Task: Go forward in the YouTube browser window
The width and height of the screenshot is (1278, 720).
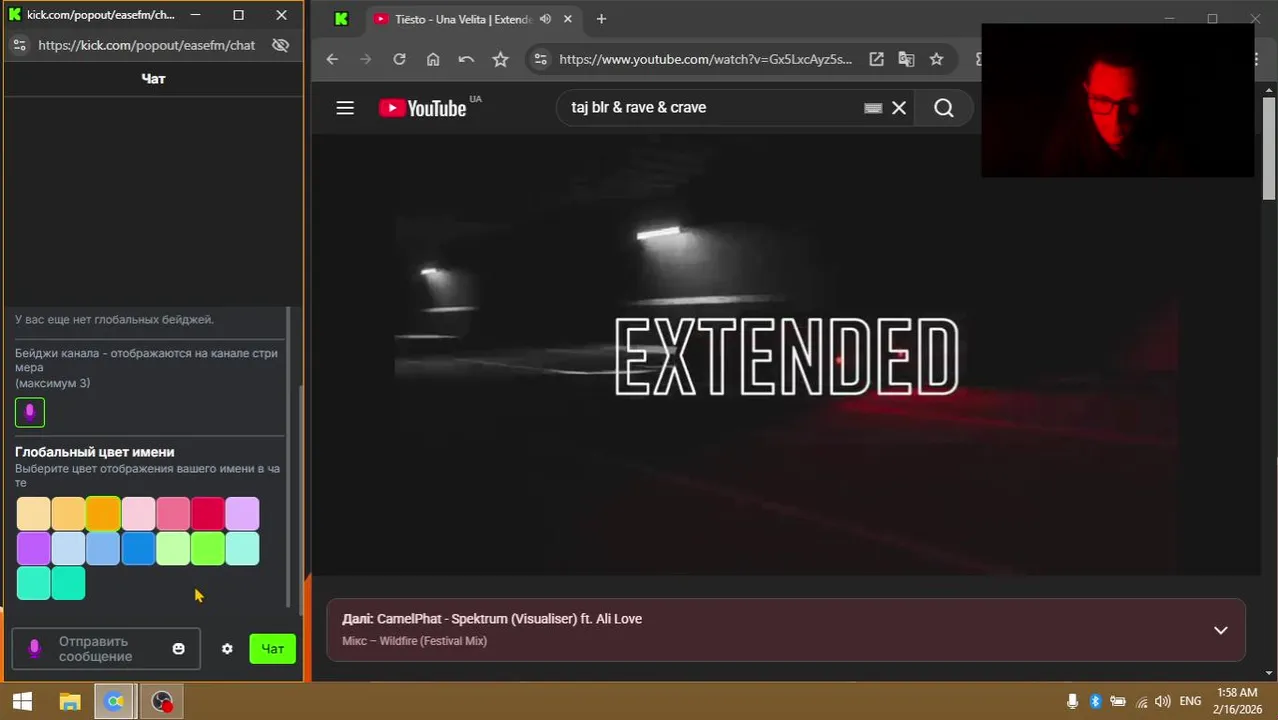Action: [366, 60]
